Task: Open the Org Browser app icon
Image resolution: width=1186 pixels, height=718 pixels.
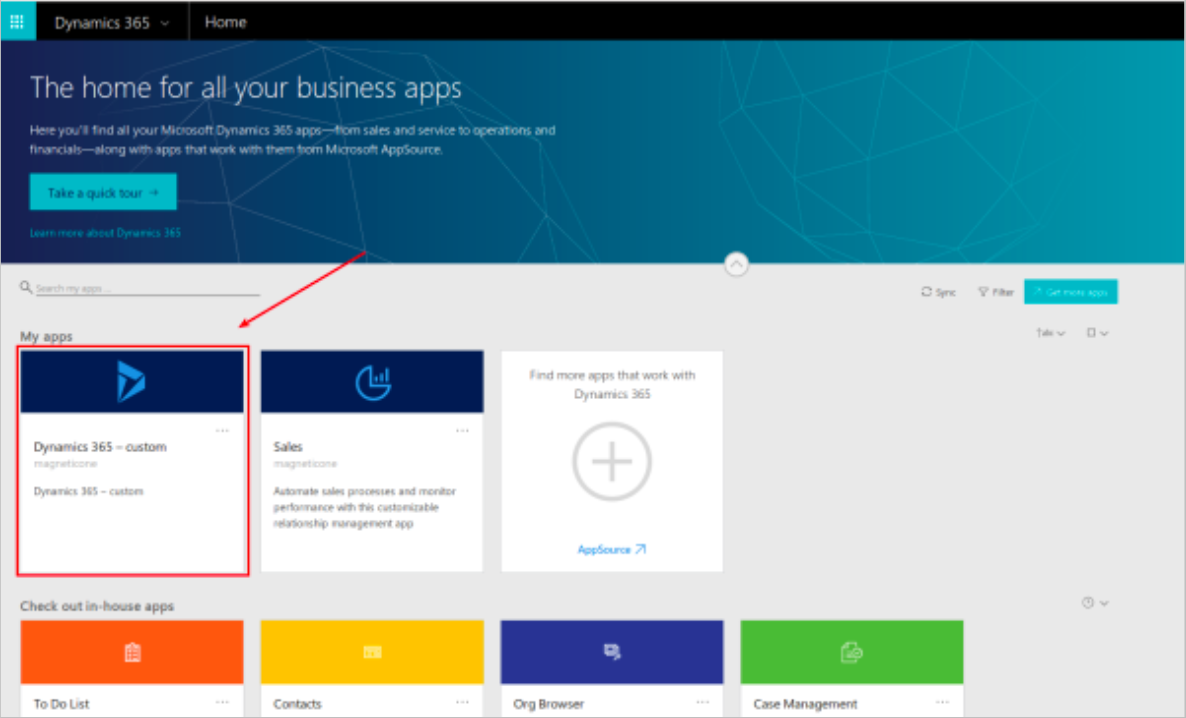Action: [611, 651]
